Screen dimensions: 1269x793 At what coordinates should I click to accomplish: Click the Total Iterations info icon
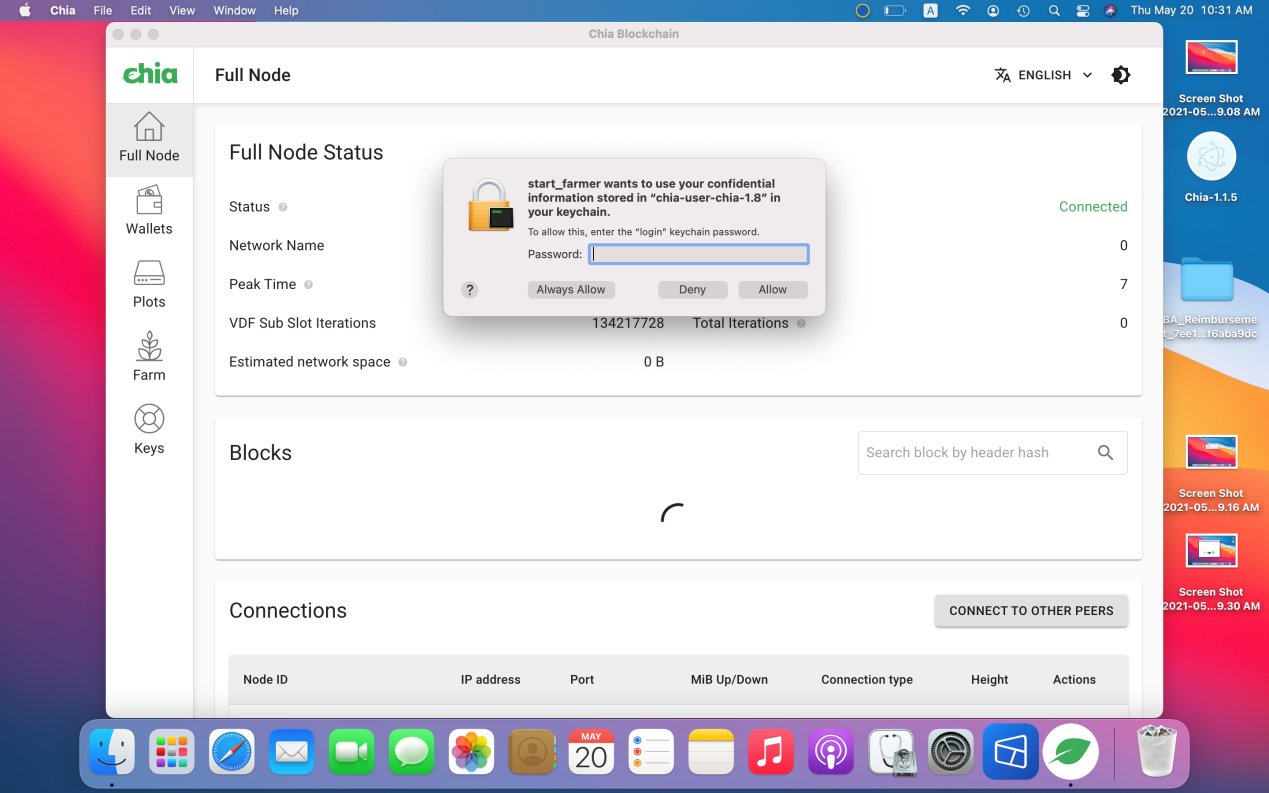[x=801, y=323]
